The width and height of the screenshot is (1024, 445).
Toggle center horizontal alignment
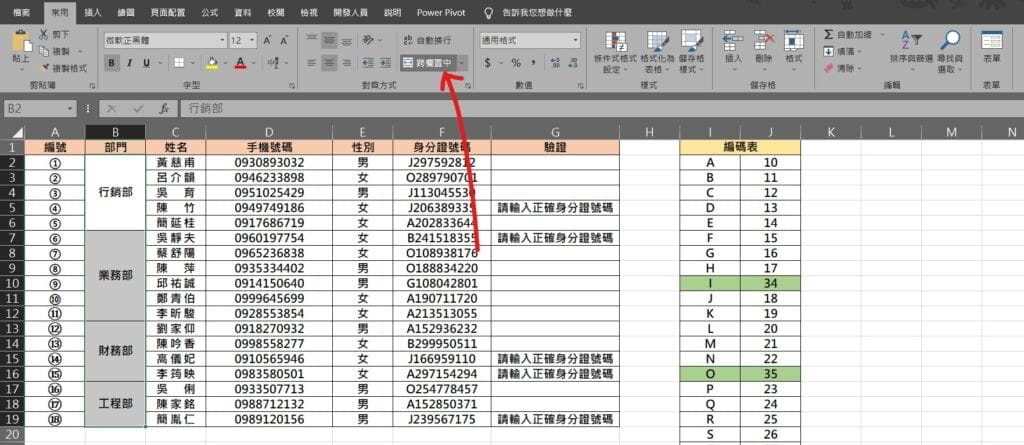pyautogui.click(x=330, y=63)
